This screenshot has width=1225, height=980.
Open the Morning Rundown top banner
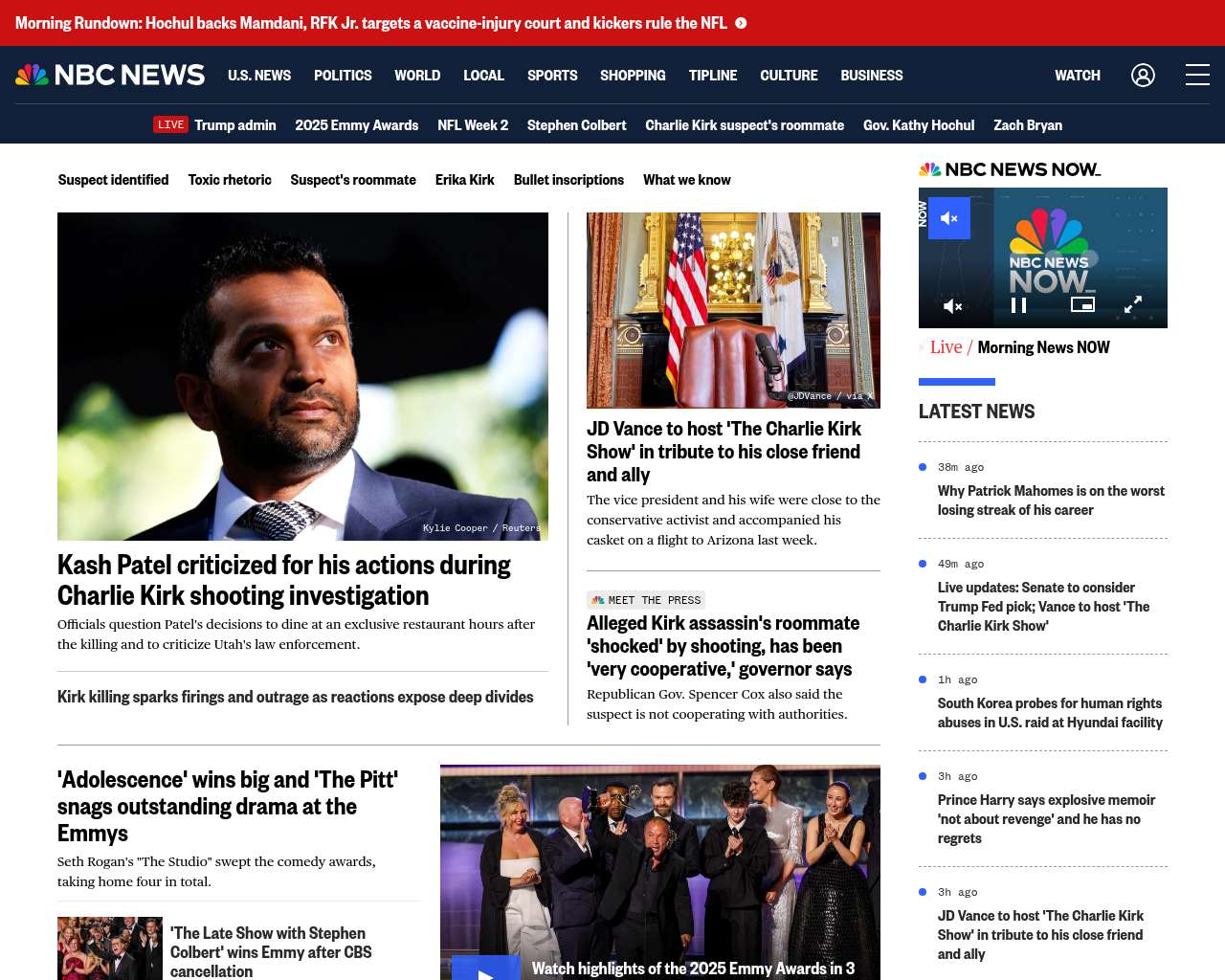[612, 23]
